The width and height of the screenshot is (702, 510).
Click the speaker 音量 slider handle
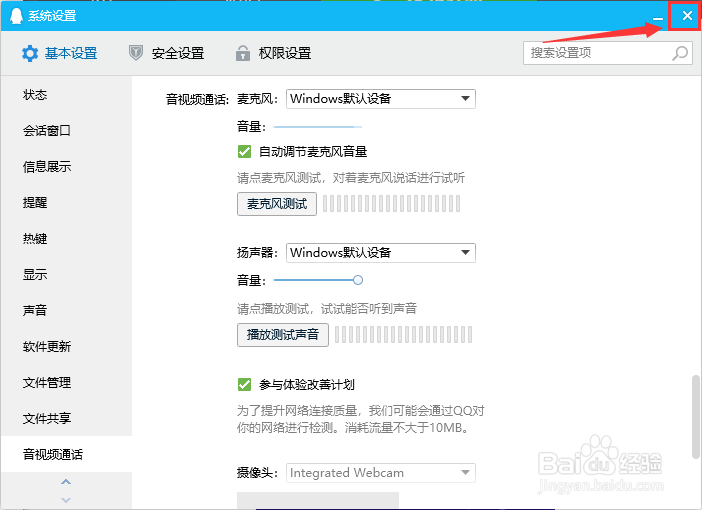pos(357,280)
